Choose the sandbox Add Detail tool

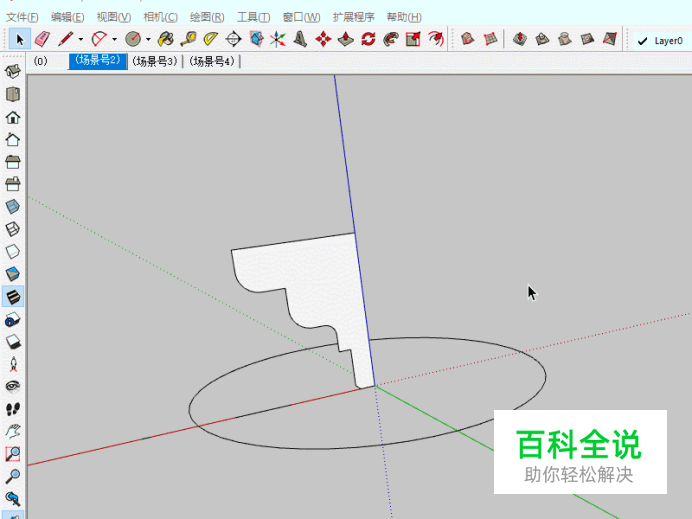point(587,39)
